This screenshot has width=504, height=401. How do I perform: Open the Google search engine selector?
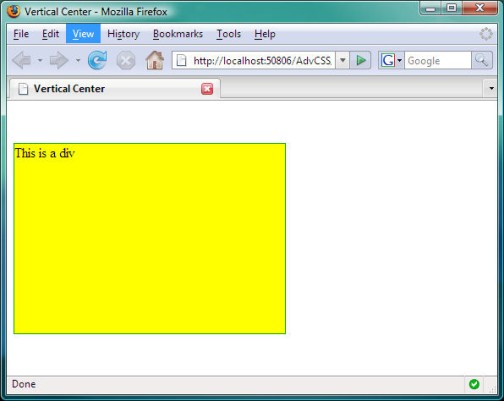391,61
